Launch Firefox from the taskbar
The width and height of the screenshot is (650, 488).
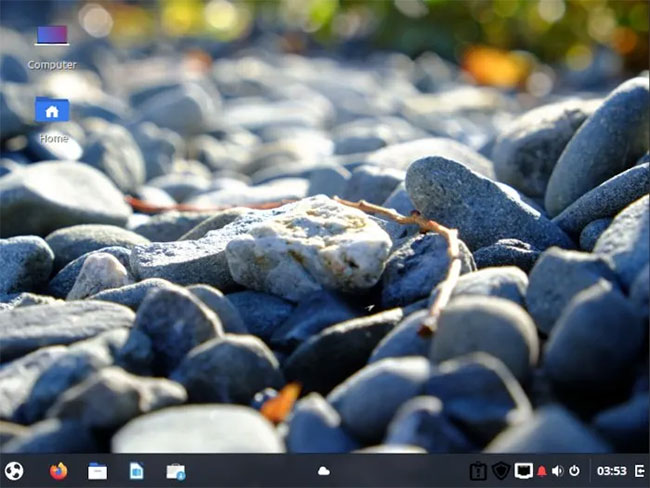click(58, 471)
